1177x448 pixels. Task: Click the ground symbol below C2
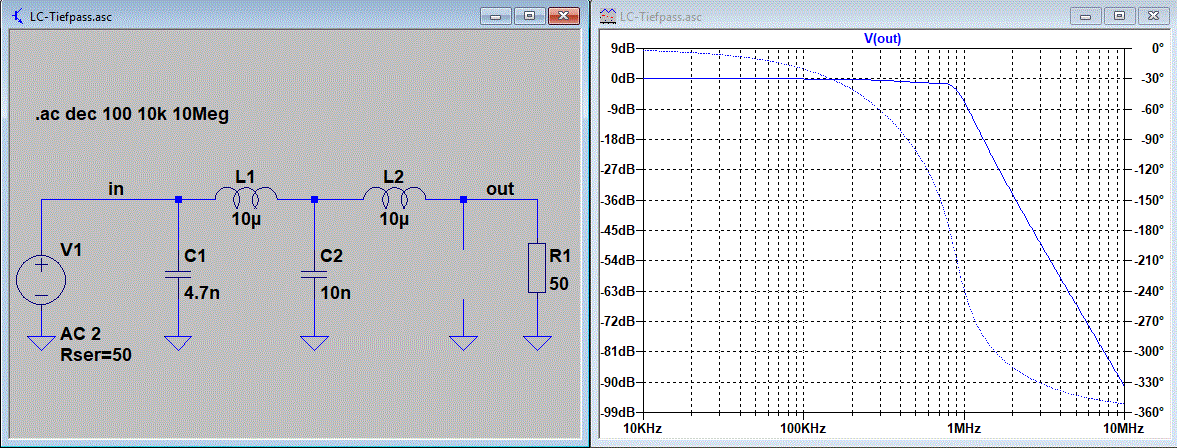[x=315, y=344]
